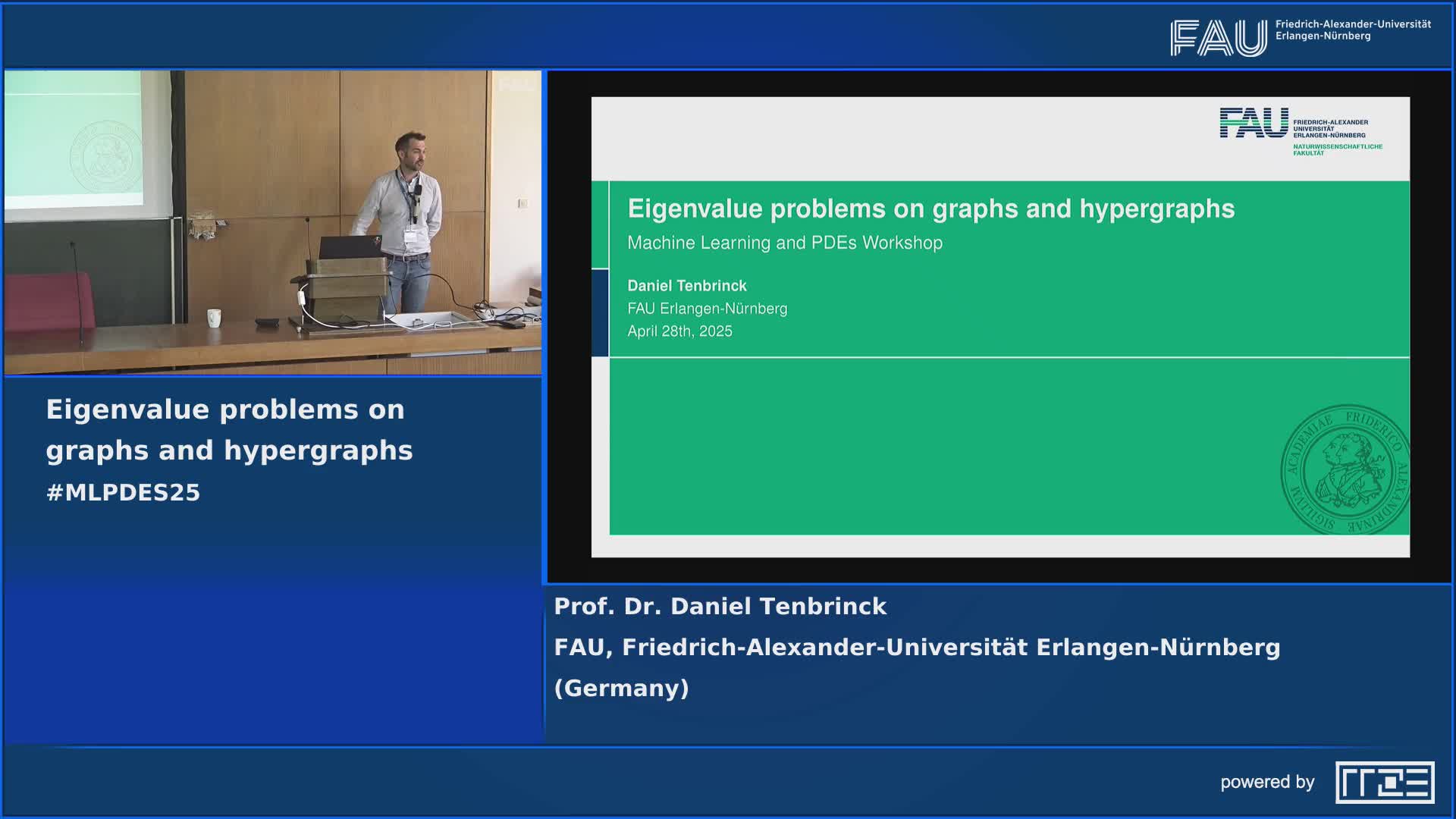Click the date 'April 28th, 2025'
The image size is (1456, 819).
tap(679, 331)
